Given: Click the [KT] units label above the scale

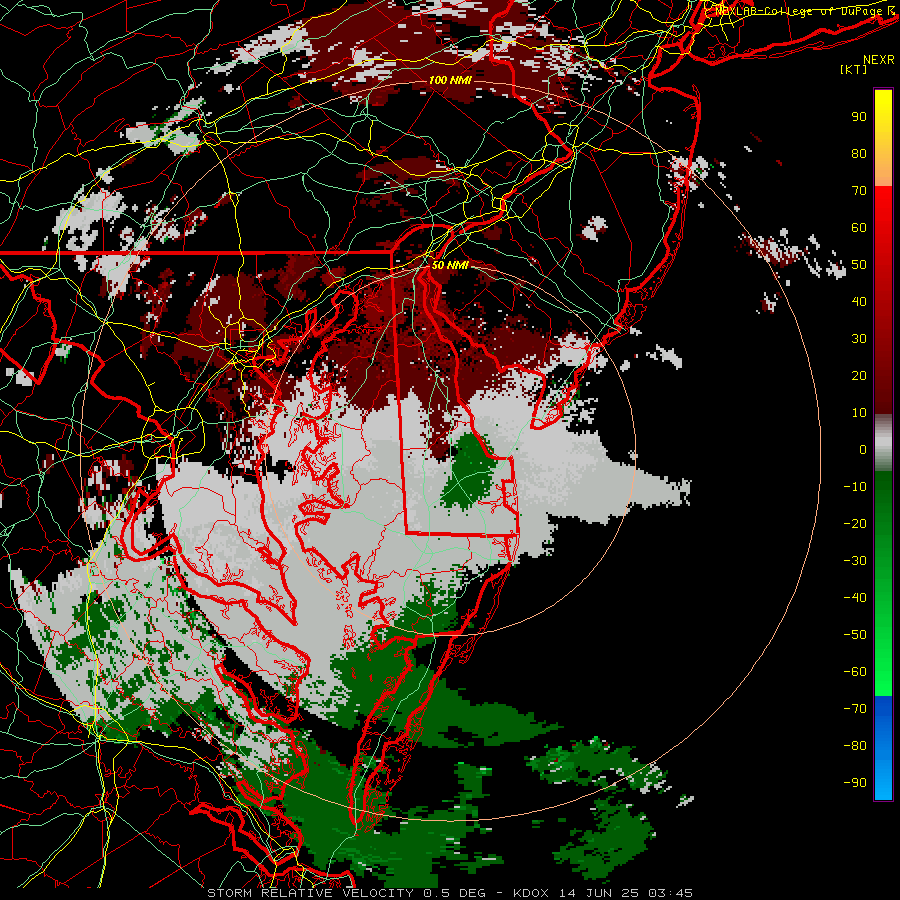Looking at the screenshot, I should 854,69.
